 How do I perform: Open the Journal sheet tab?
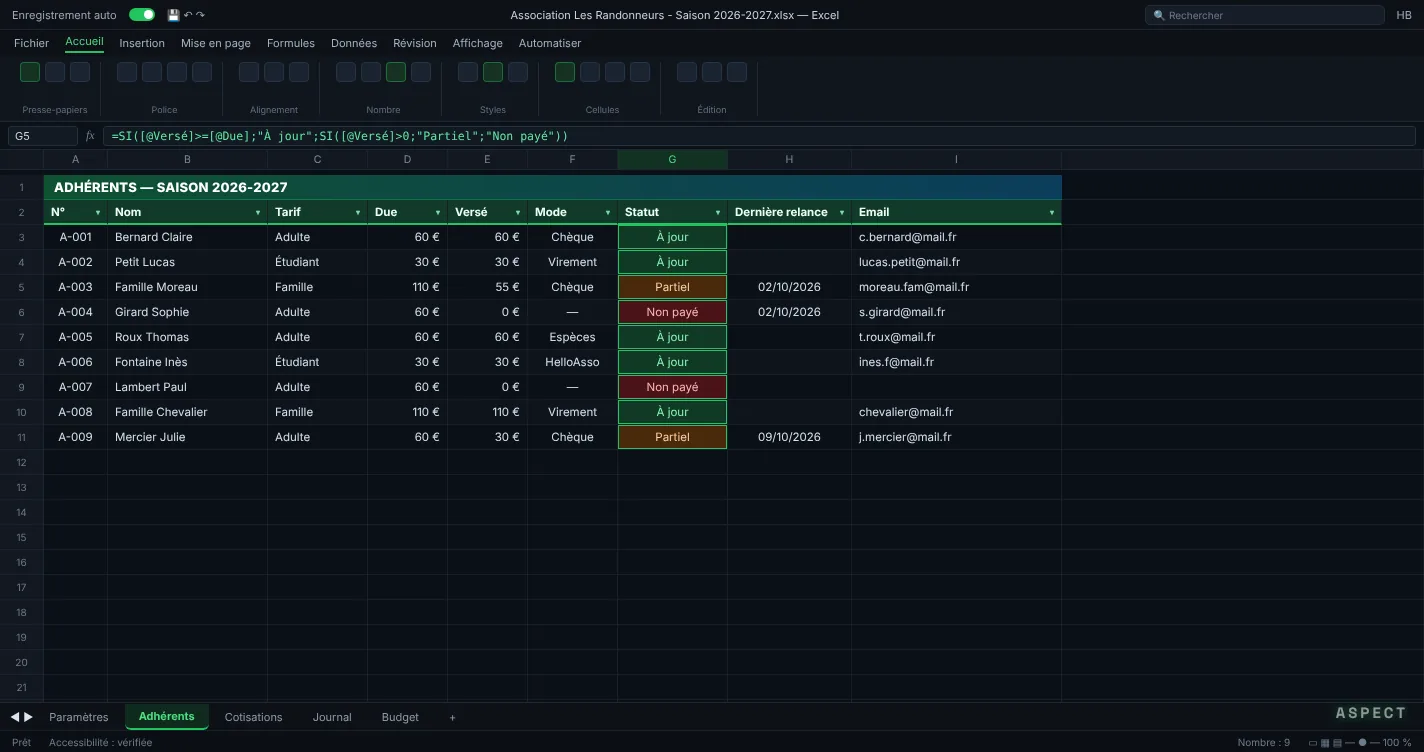332,717
